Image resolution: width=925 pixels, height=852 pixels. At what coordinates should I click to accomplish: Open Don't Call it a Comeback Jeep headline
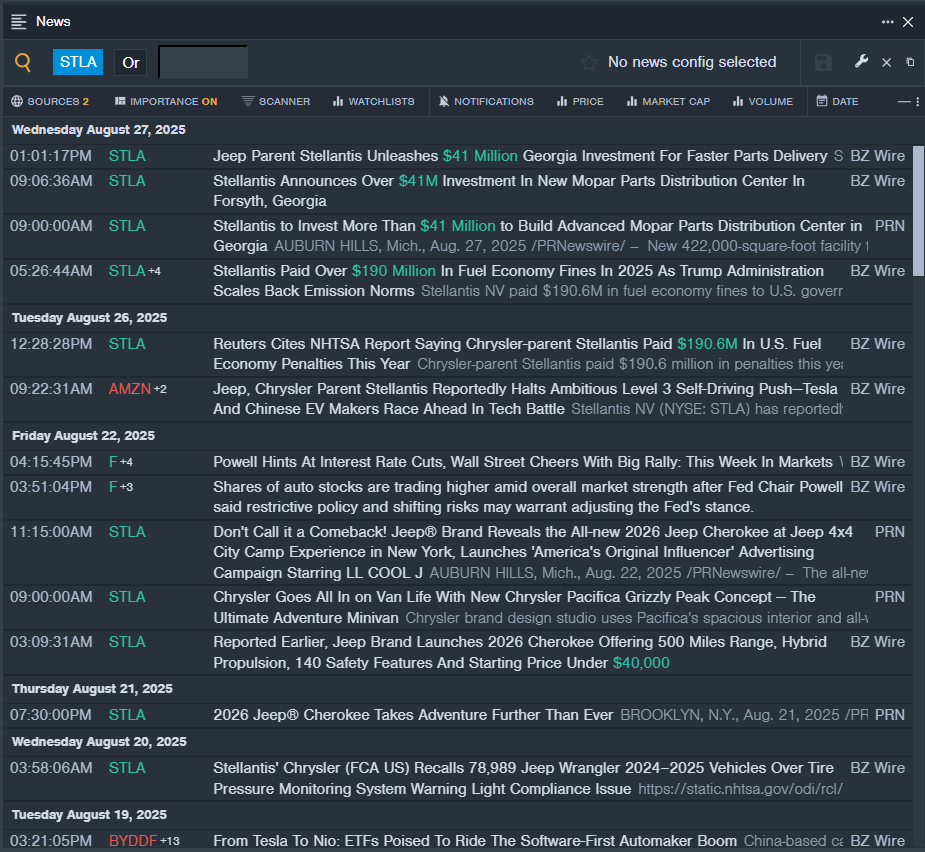(x=533, y=552)
